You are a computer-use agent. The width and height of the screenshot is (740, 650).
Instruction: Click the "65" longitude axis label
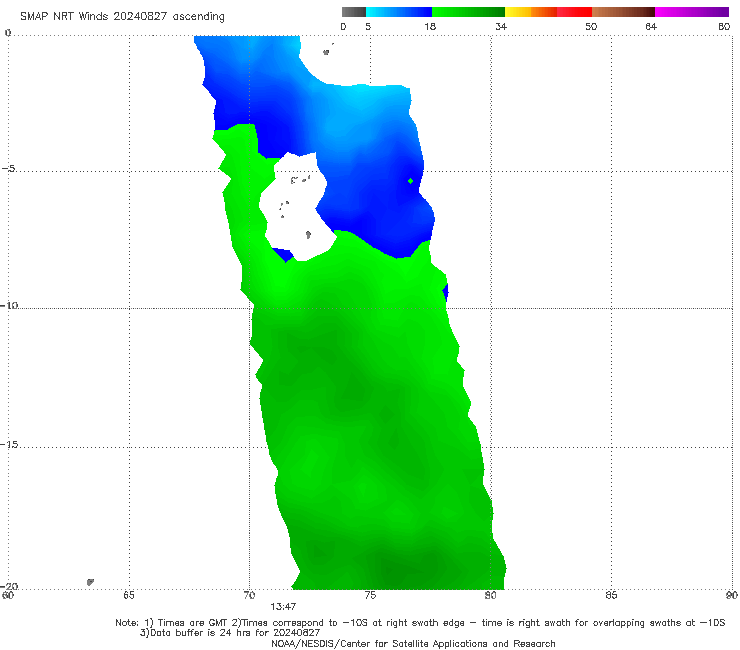point(129,595)
